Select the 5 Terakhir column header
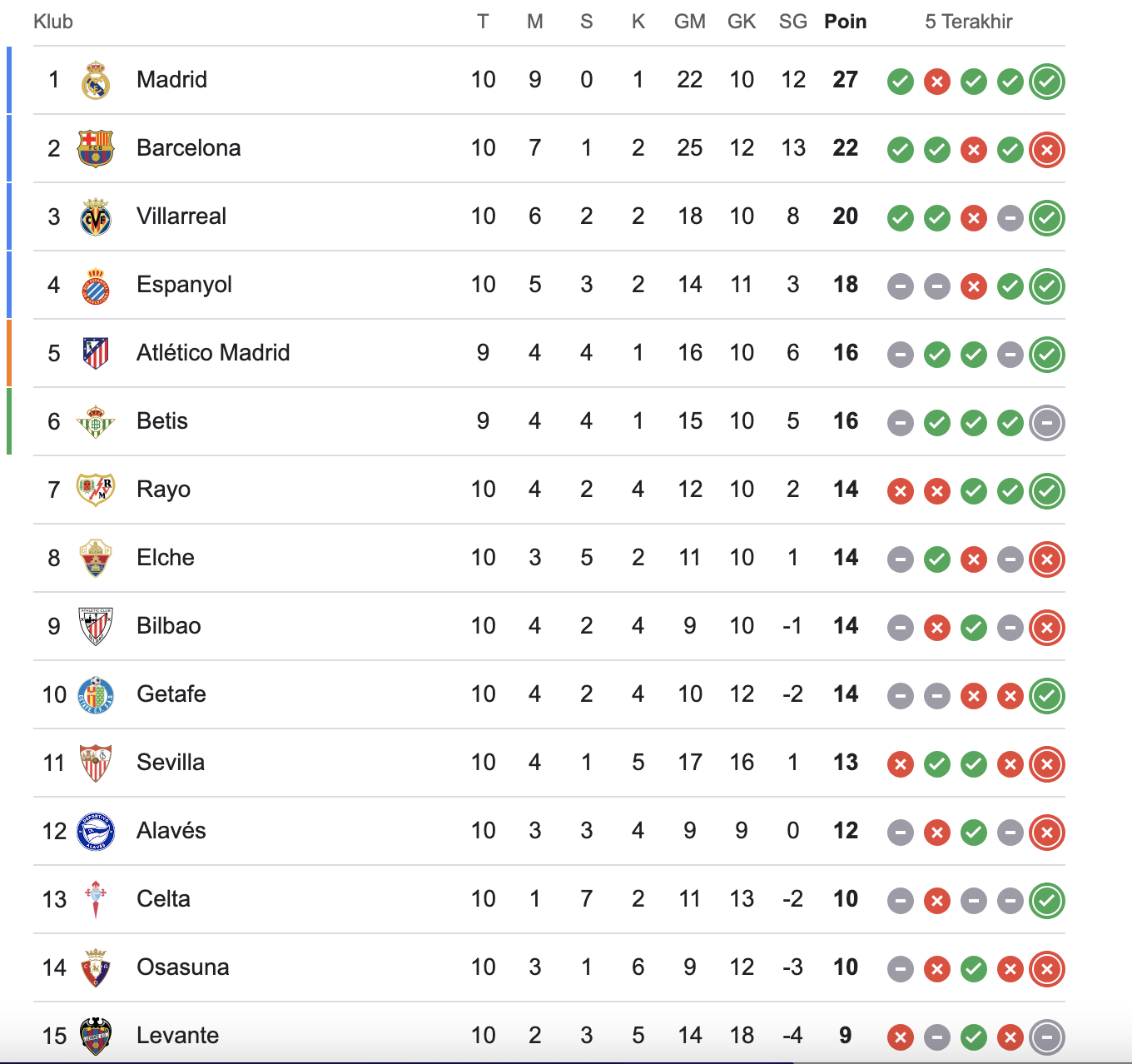The width and height of the screenshot is (1132, 1064). (967, 22)
